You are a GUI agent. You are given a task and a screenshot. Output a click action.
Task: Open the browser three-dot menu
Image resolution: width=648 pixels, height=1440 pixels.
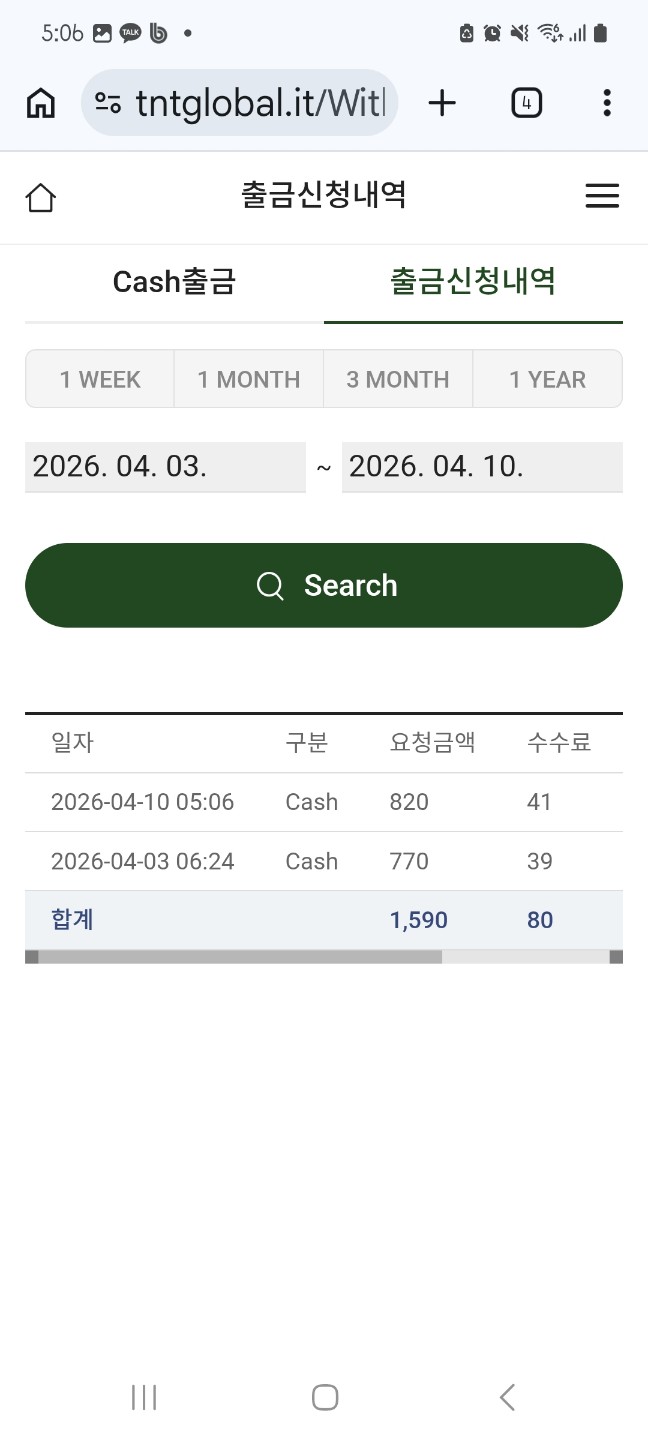[607, 103]
